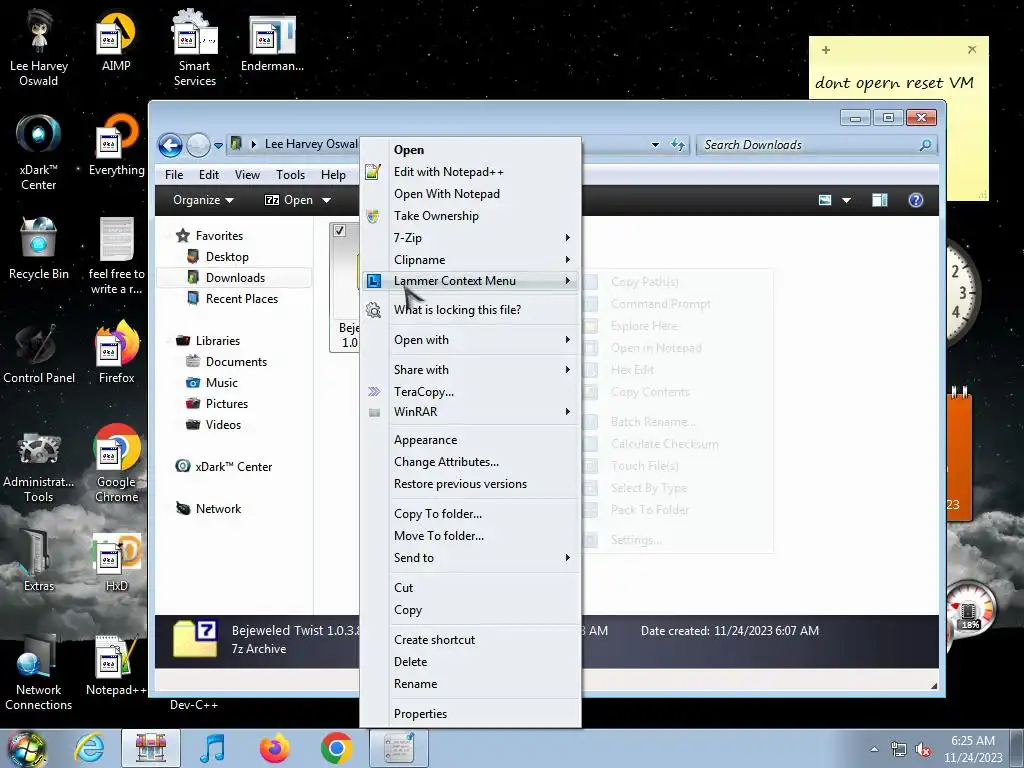Toggle checkbox on Bejeweled archive file
The image size is (1024, 768).
[x=340, y=231]
